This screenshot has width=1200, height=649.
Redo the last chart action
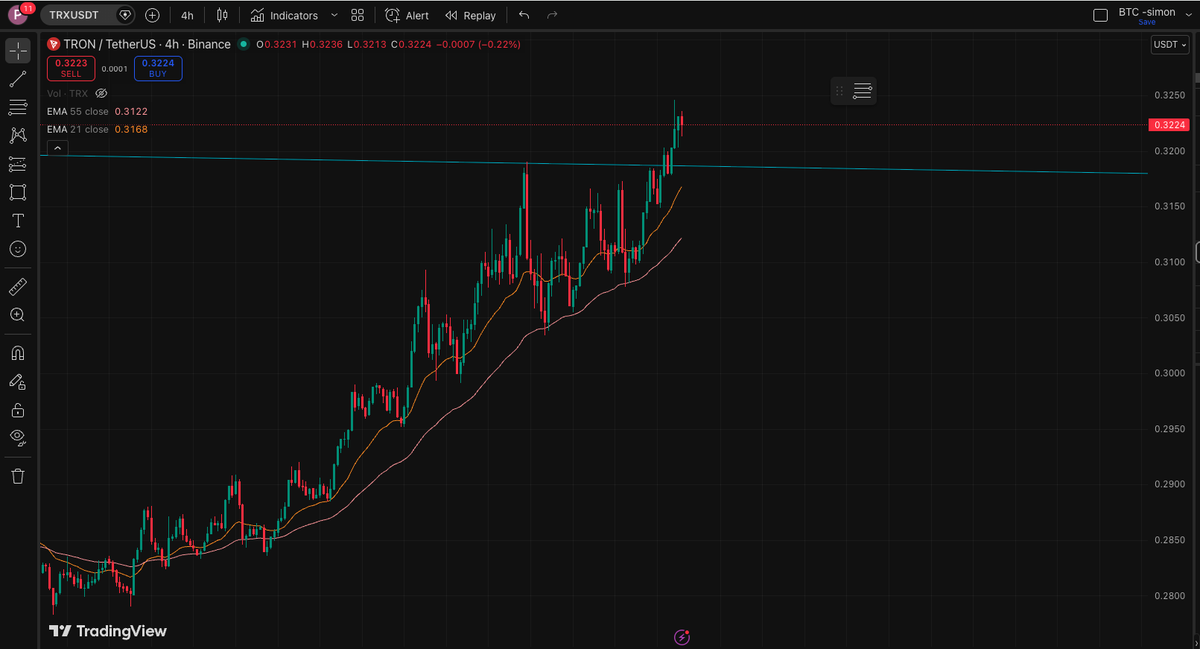[552, 15]
